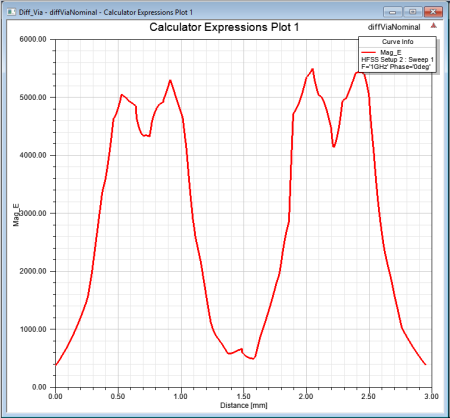
Task: Click the 1.50 tick label on X axis
Action: pos(244,396)
